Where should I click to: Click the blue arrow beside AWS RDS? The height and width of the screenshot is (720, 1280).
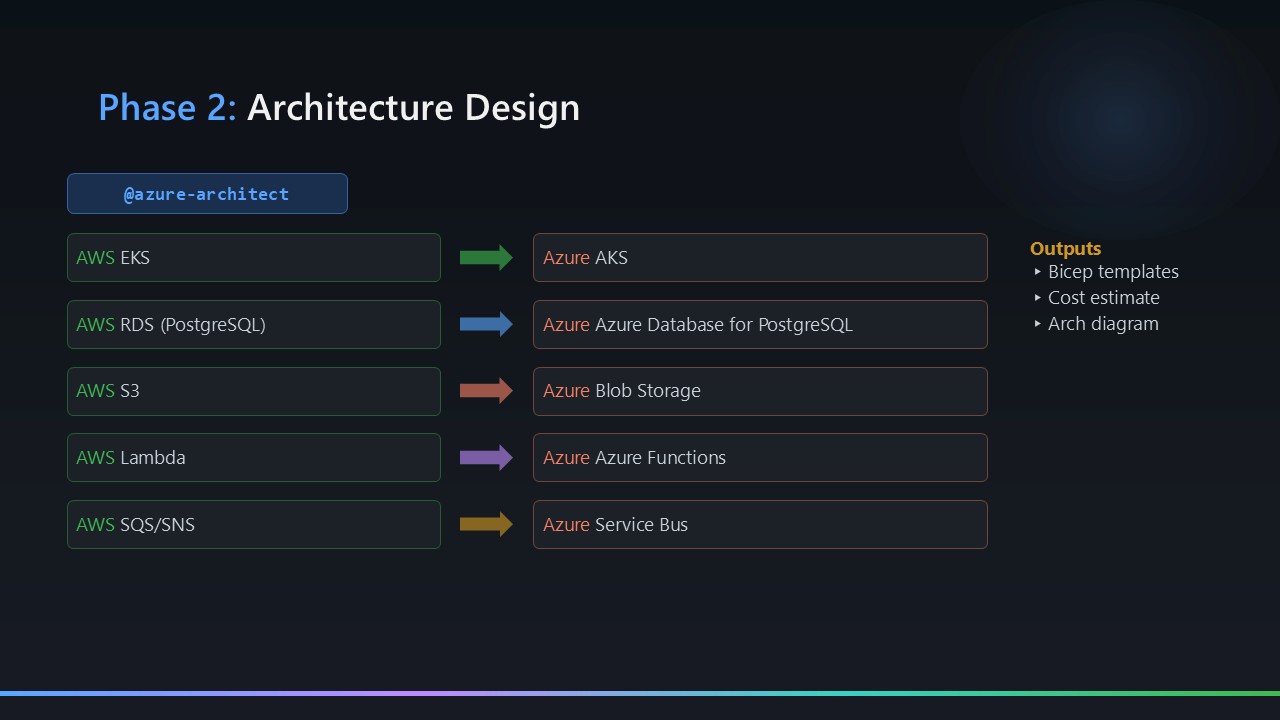pyautogui.click(x=486, y=324)
